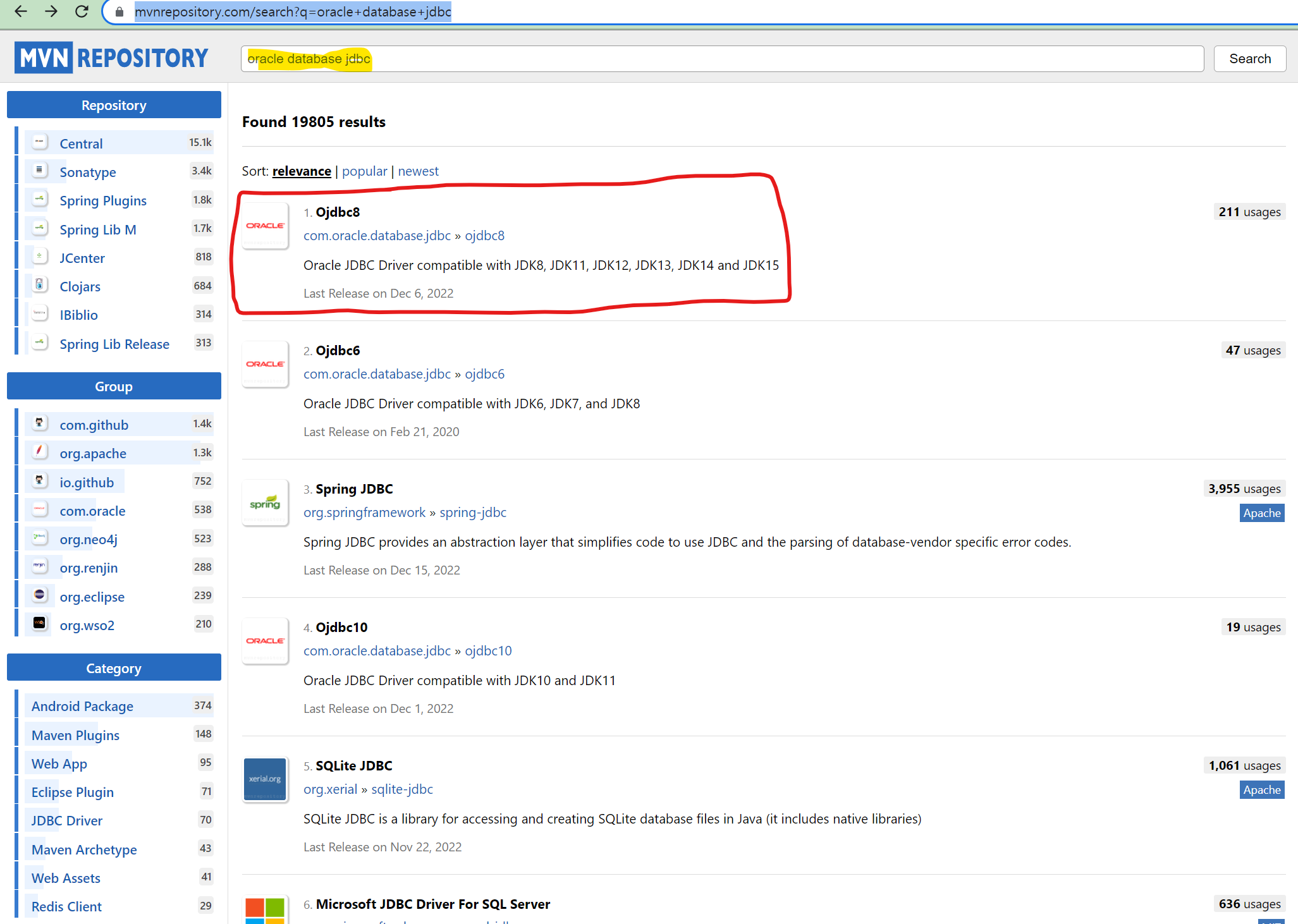
Task: Filter by Central repository
Action: coord(81,143)
